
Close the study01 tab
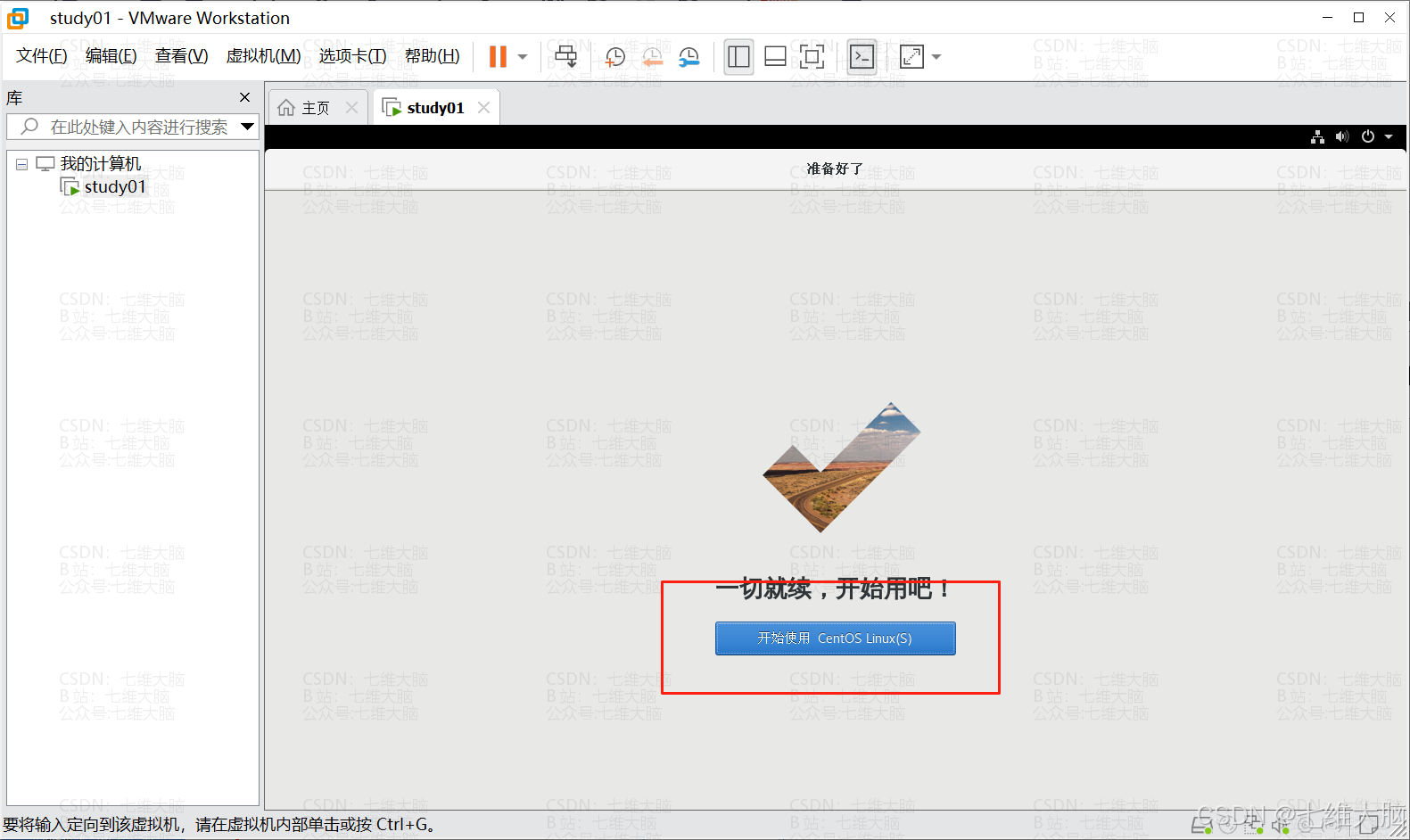(x=483, y=108)
